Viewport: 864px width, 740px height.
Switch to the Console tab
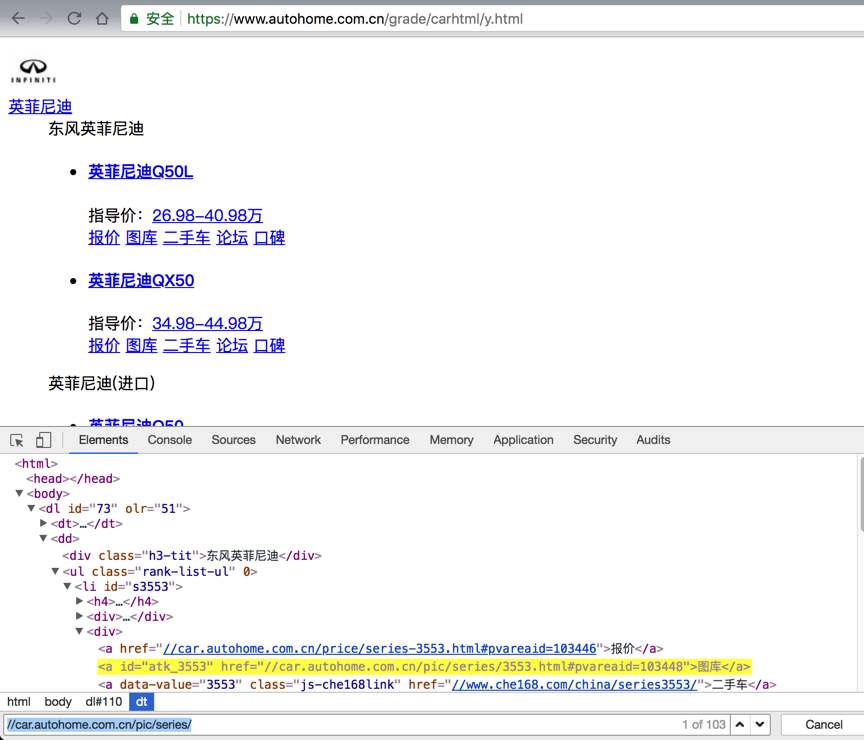point(170,440)
